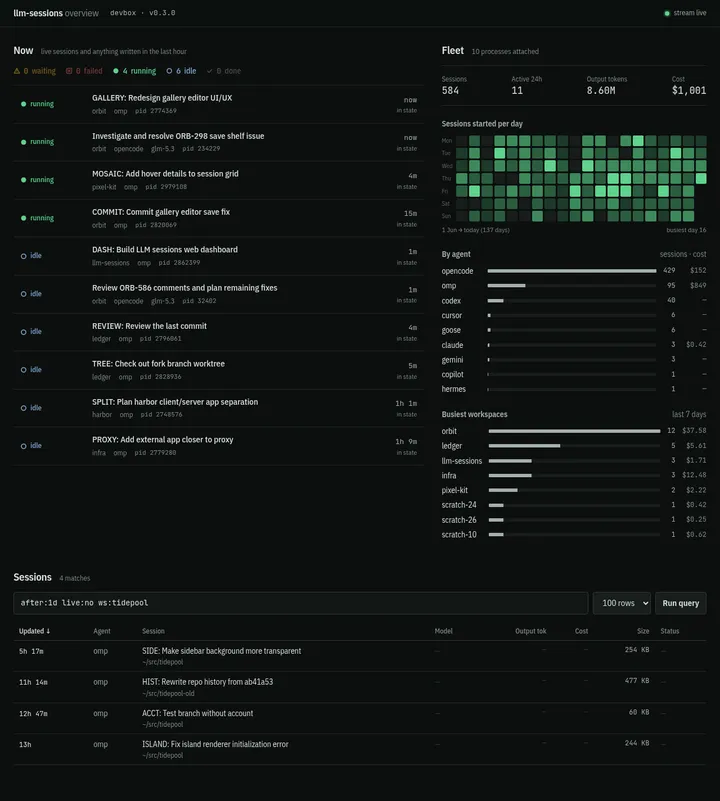Click the Output tokens 8.60M stat
Image resolution: width=720 pixels, height=801 pixels.
(x=607, y=86)
